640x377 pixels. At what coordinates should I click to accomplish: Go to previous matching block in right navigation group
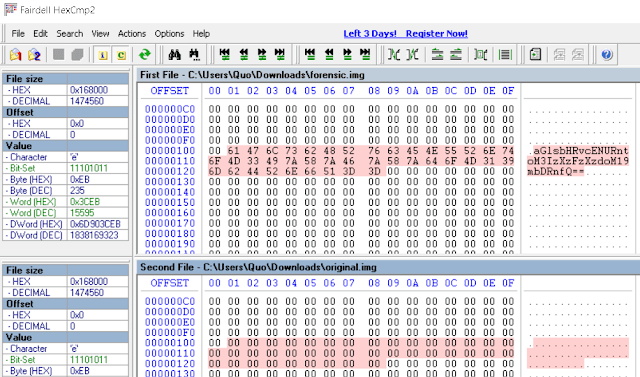point(329,54)
